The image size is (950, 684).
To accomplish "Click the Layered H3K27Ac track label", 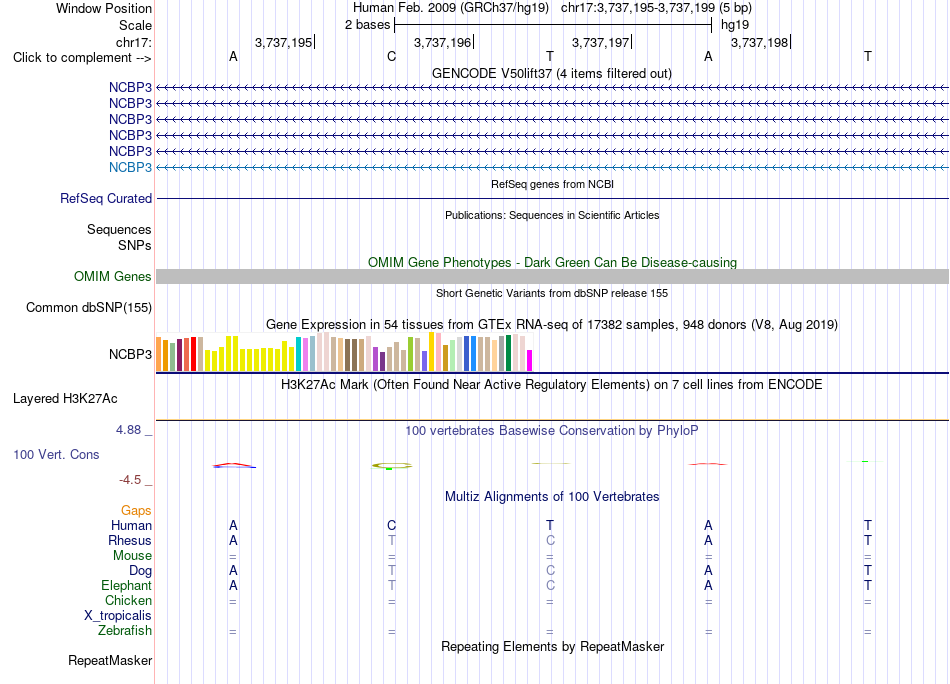I will 65,399.
